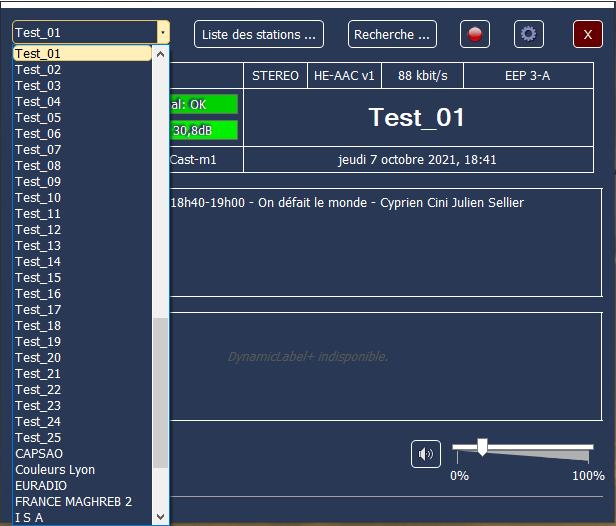Select Test_07 station
616x526 pixels.
coord(82,150)
